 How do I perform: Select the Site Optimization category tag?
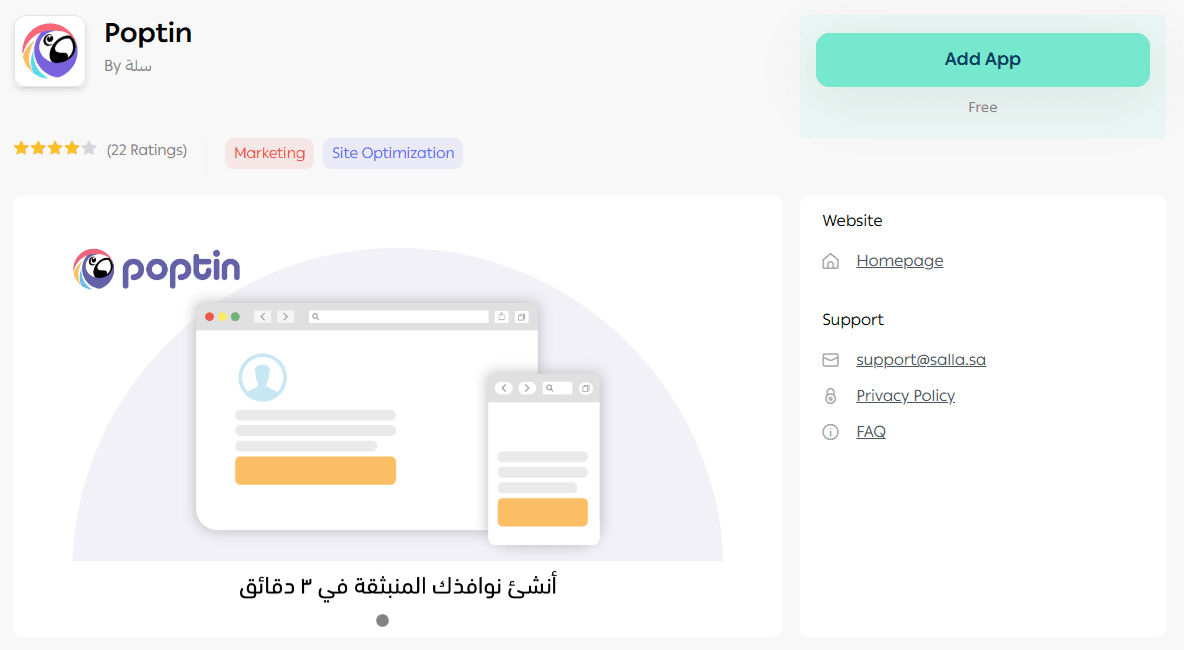click(x=393, y=153)
